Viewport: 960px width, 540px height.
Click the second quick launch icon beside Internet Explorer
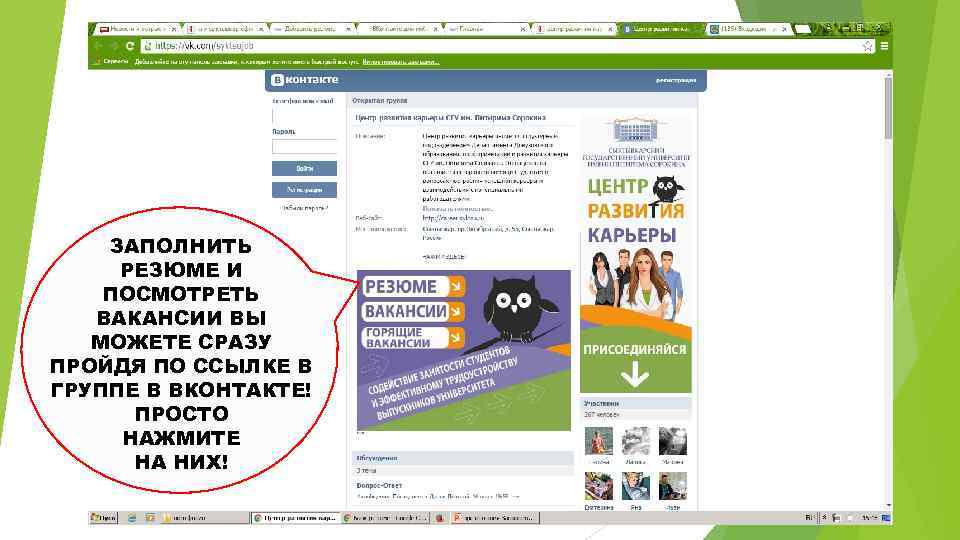[150, 518]
